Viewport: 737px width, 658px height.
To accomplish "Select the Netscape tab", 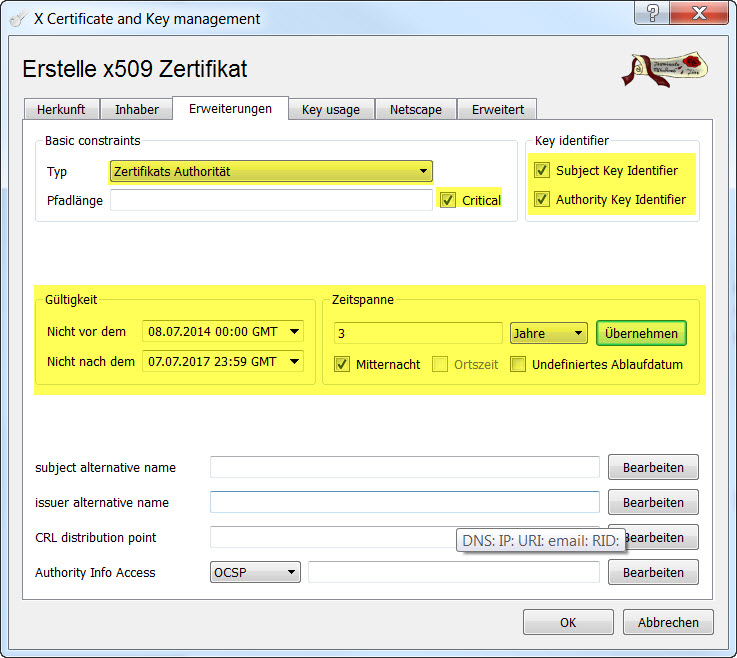I will coord(415,109).
